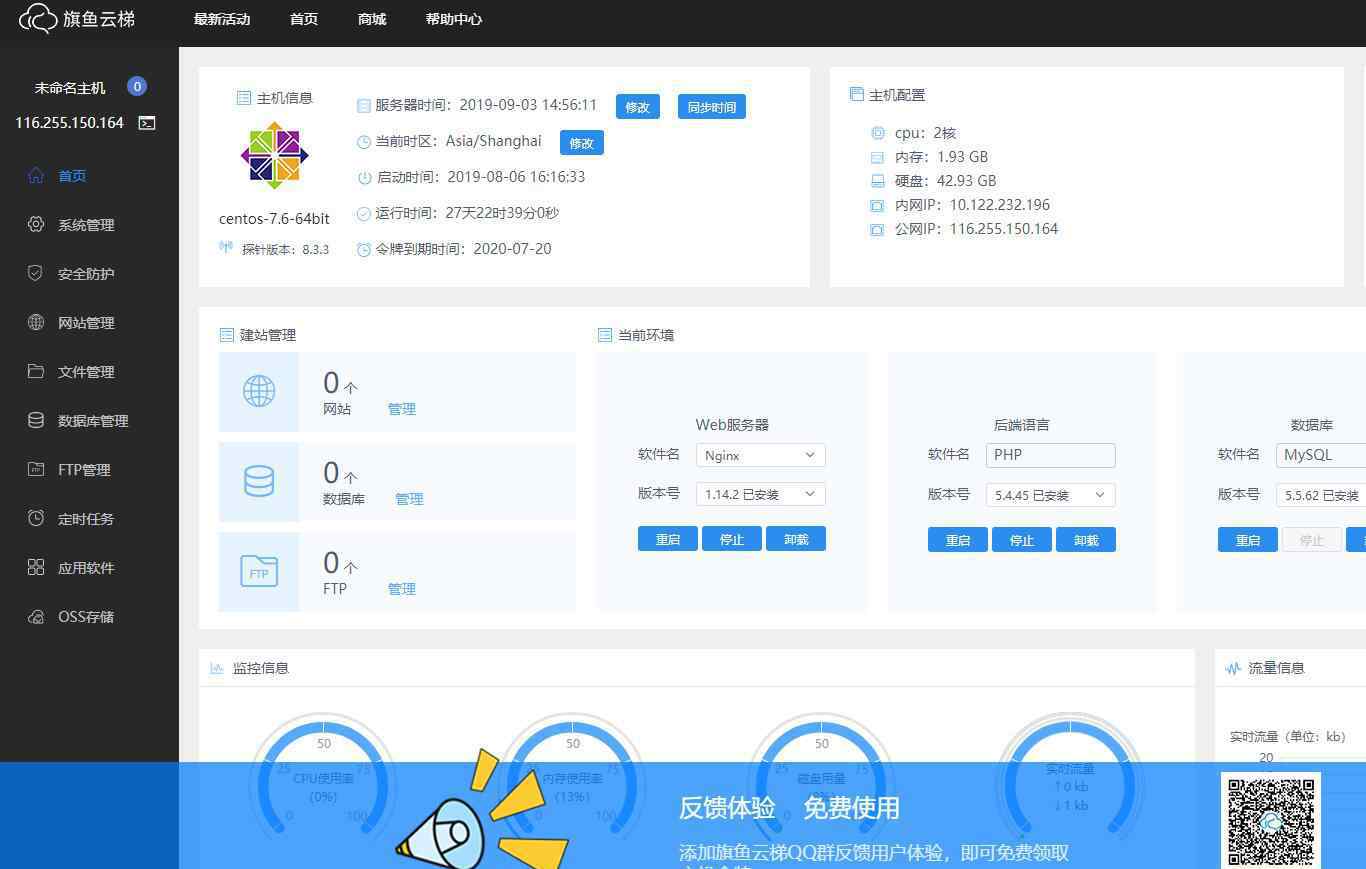Expand the Nginx software name dropdown

pyautogui.click(x=760, y=455)
